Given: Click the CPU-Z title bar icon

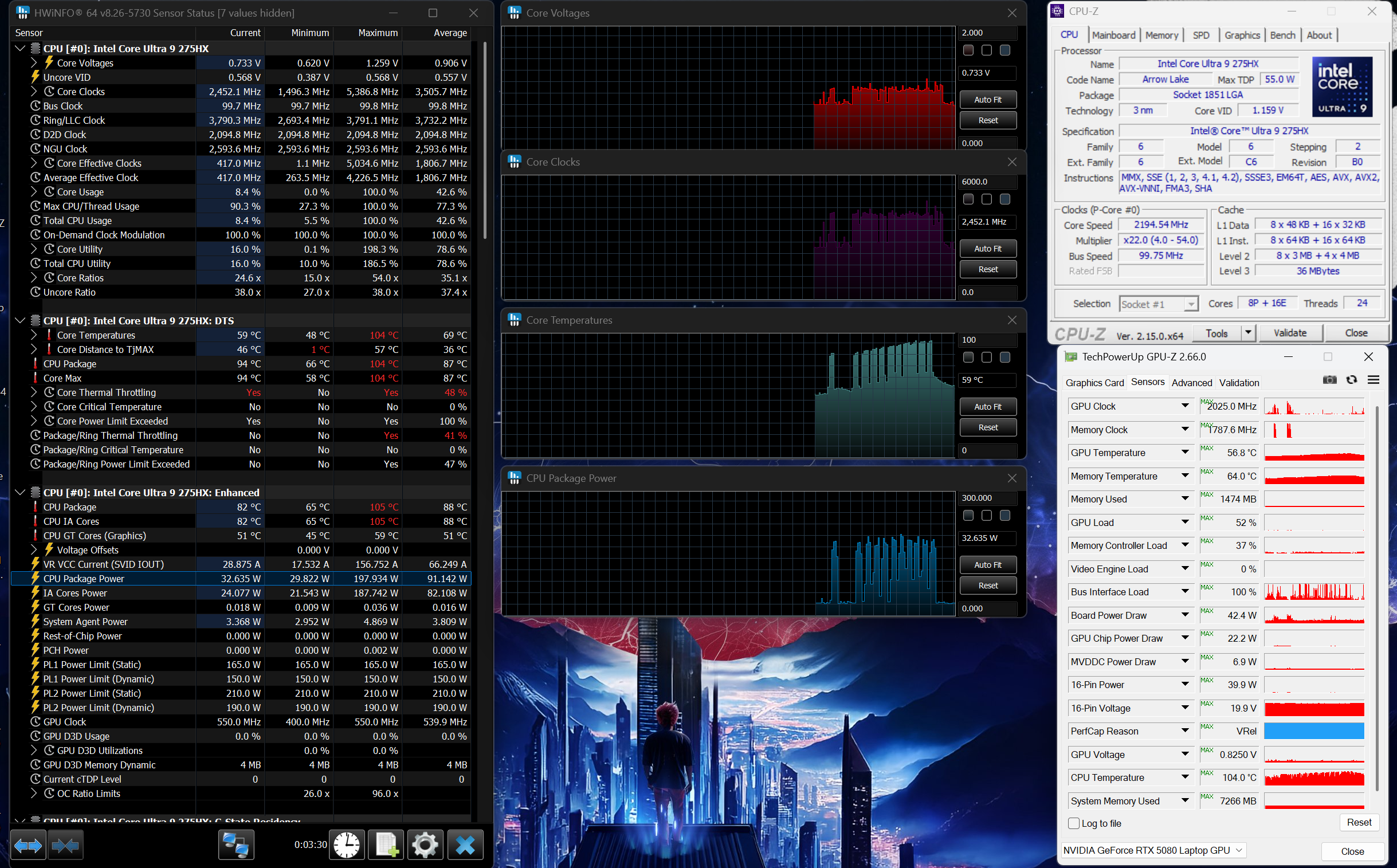Looking at the screenshot, I should [1057, 11].
